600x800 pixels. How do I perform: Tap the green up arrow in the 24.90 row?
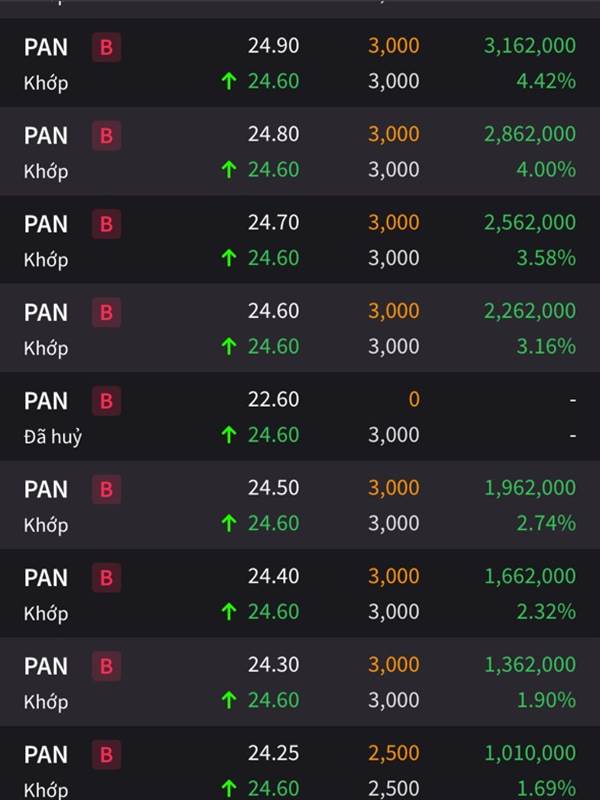[229, 81]
